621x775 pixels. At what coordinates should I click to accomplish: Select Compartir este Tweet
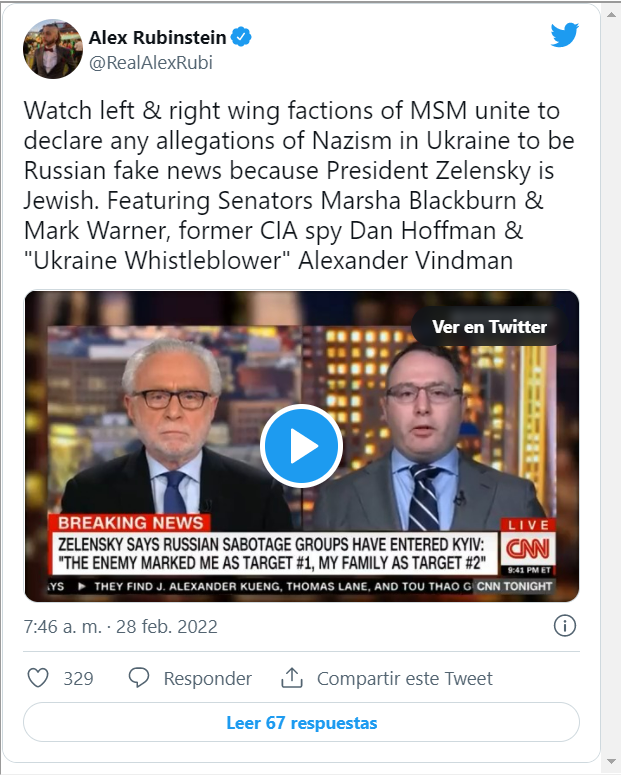pyautogui.click(x=405, y=678)
